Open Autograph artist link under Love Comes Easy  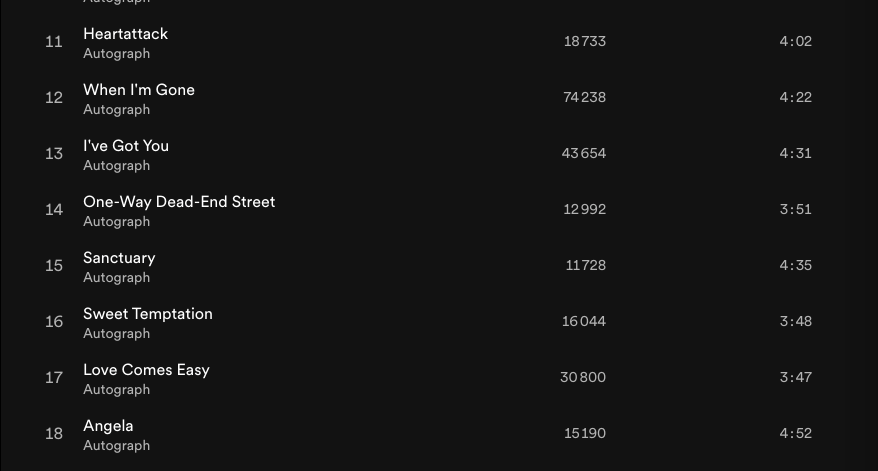116,390
